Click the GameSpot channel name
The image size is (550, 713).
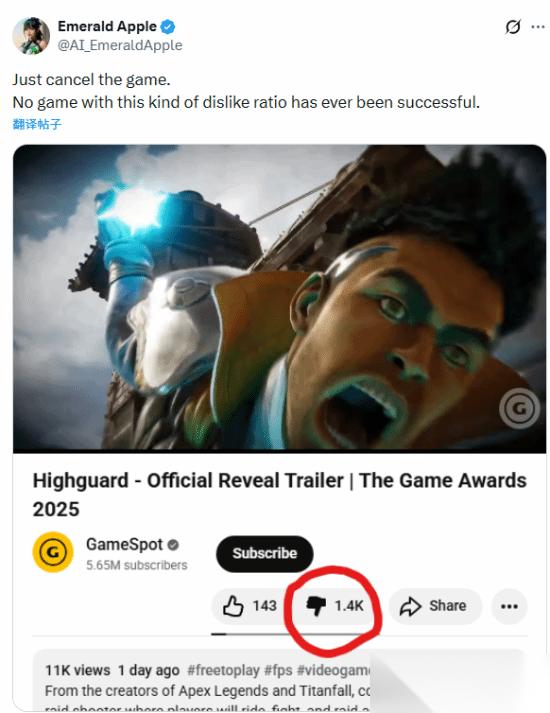pyautogui.click(x=124, y=544)
